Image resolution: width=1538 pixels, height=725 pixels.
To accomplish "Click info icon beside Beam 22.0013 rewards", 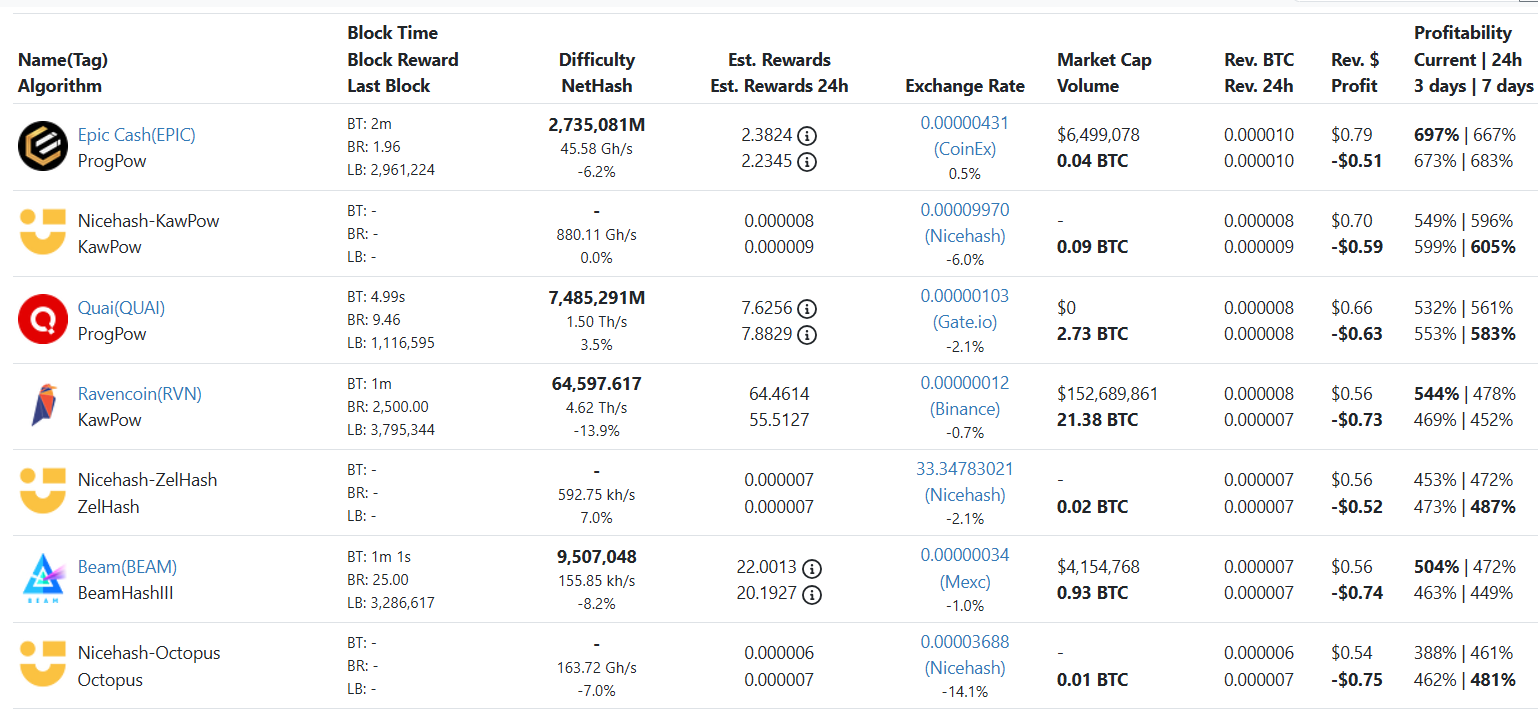I will tap(812, 568).
